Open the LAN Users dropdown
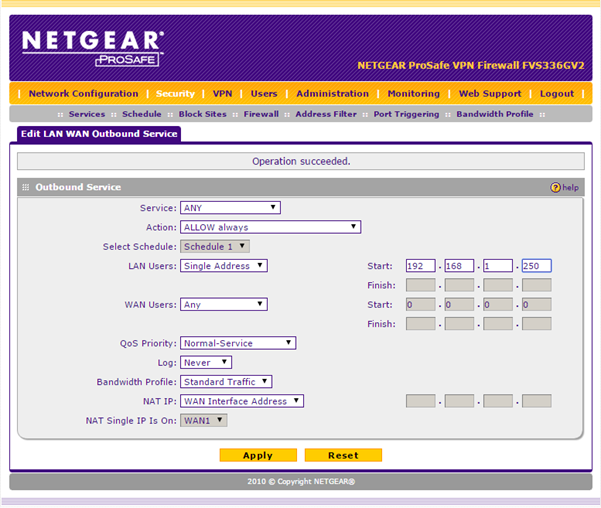601x508 pixels. [x=224, y=266]
